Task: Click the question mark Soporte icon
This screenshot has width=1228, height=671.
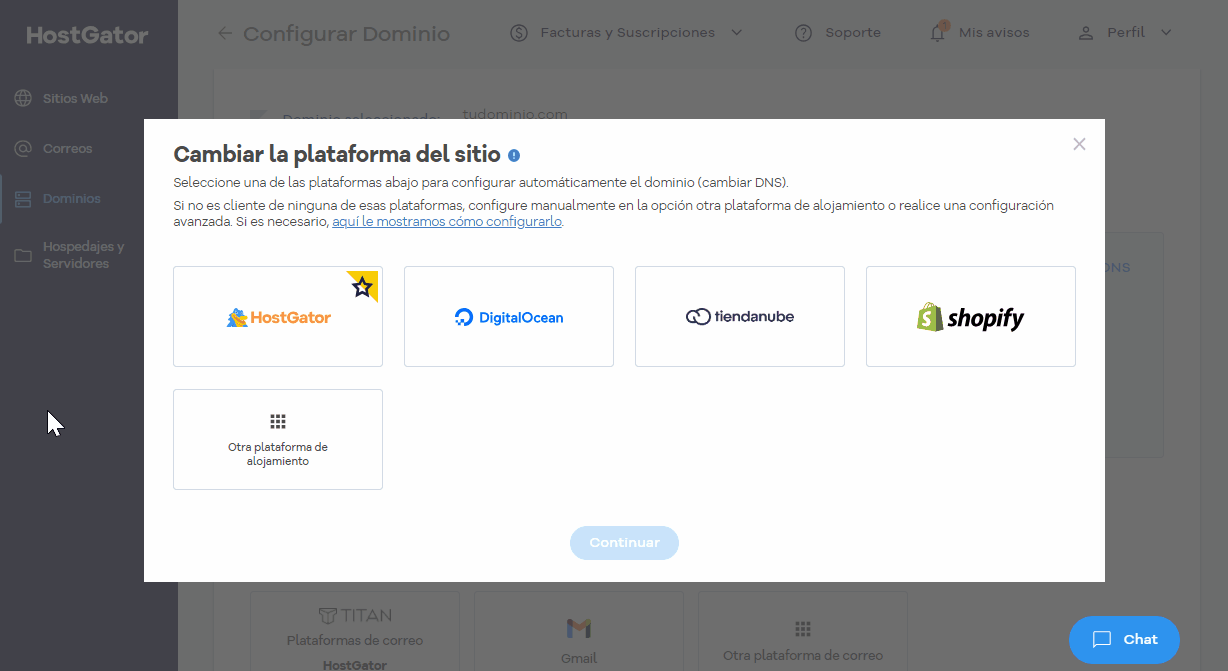Action: (x=803, y=33)
